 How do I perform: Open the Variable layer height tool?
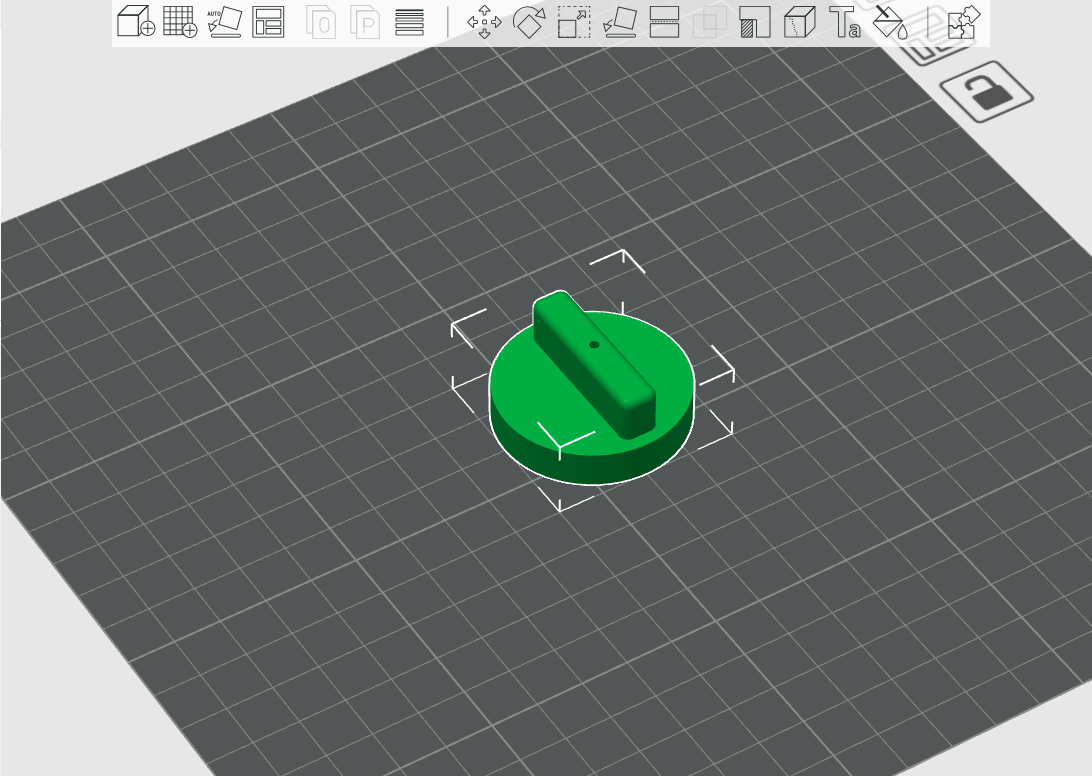pos(410,22)
